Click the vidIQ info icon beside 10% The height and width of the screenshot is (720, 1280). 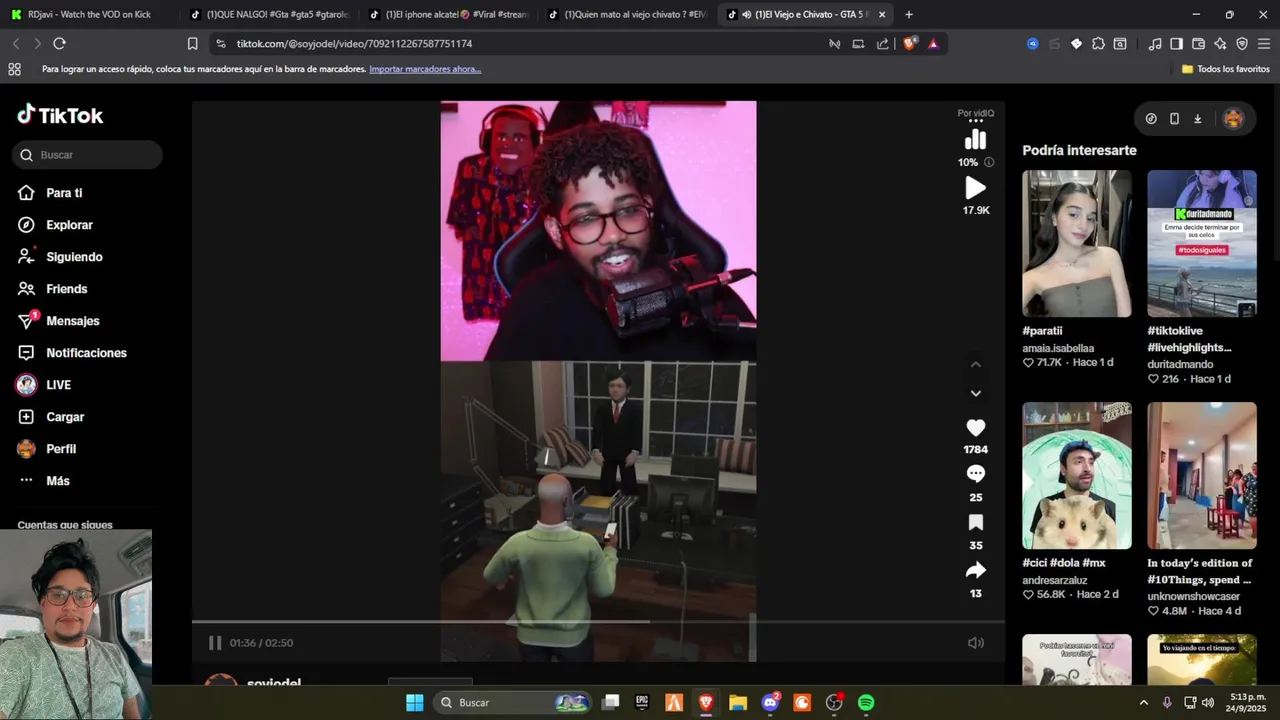(x=989, y=162)
